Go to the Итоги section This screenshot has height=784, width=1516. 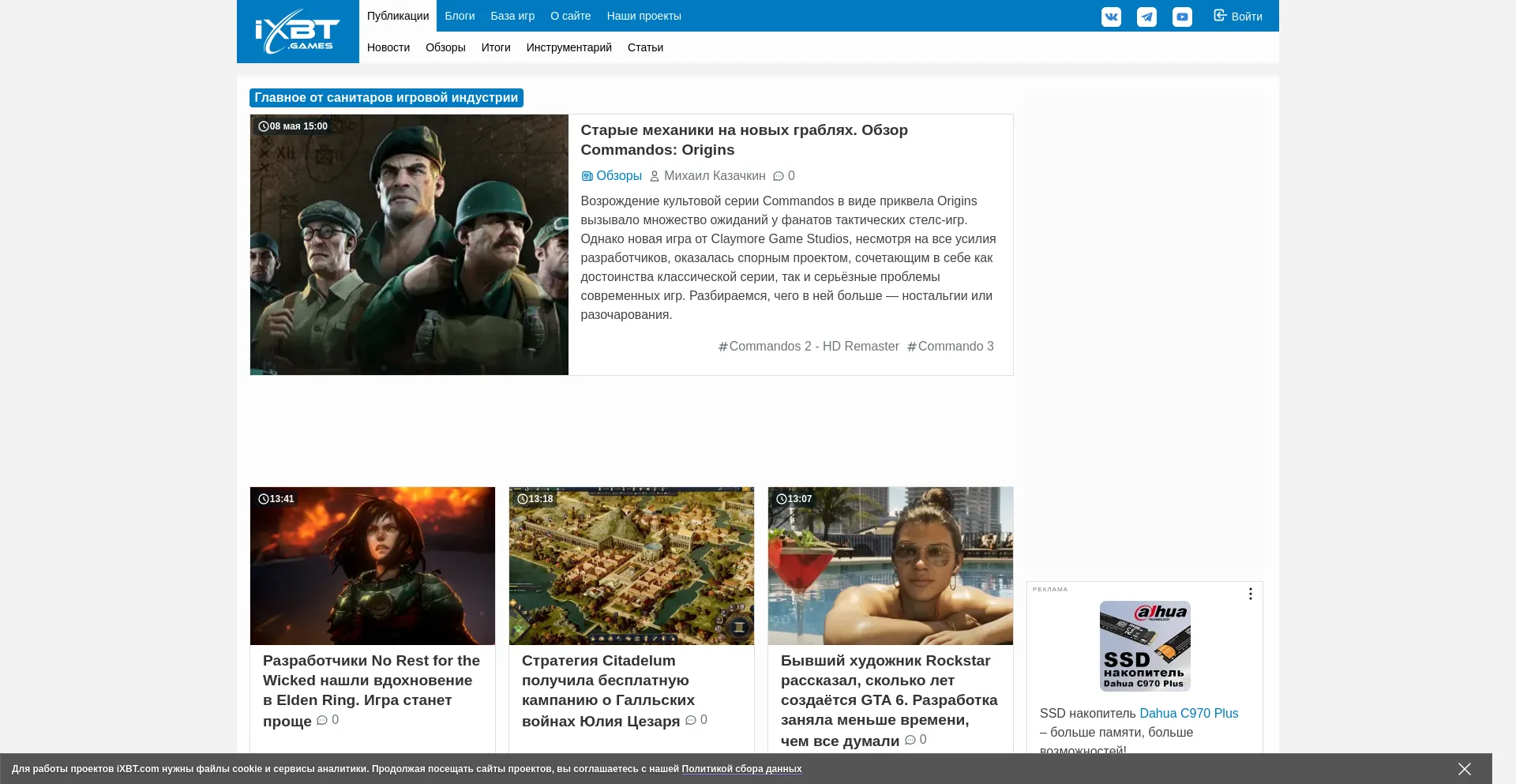[496, 47]
